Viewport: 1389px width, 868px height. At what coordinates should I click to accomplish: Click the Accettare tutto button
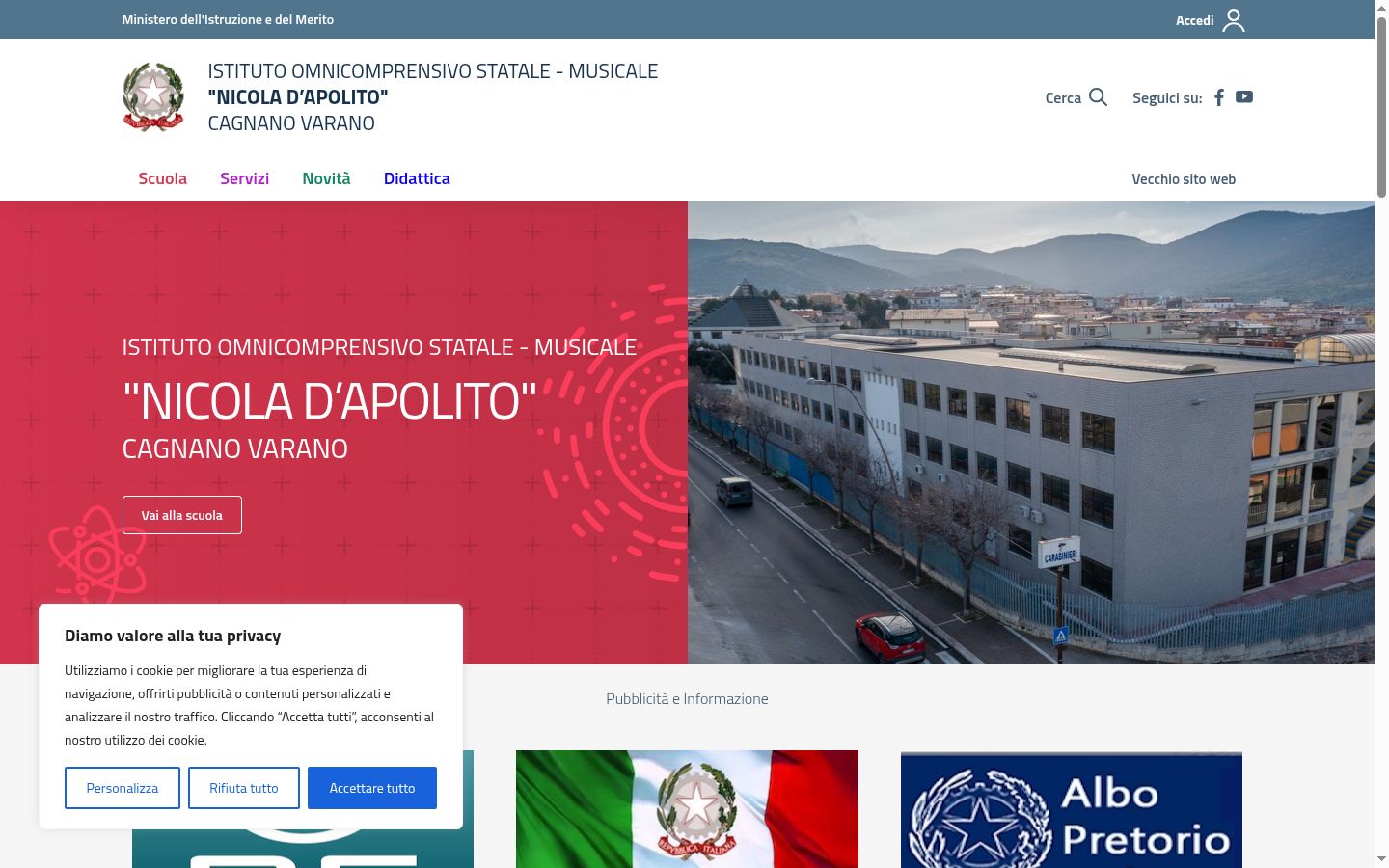(372, 788)
